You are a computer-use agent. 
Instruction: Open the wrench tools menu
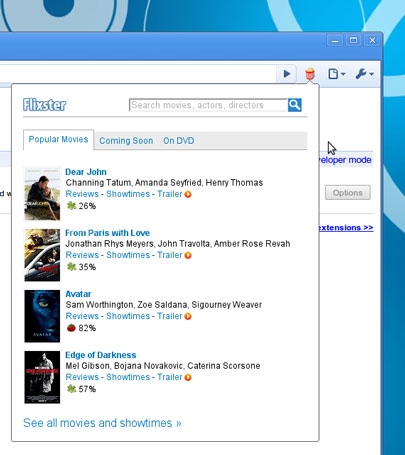pos(364,74)
